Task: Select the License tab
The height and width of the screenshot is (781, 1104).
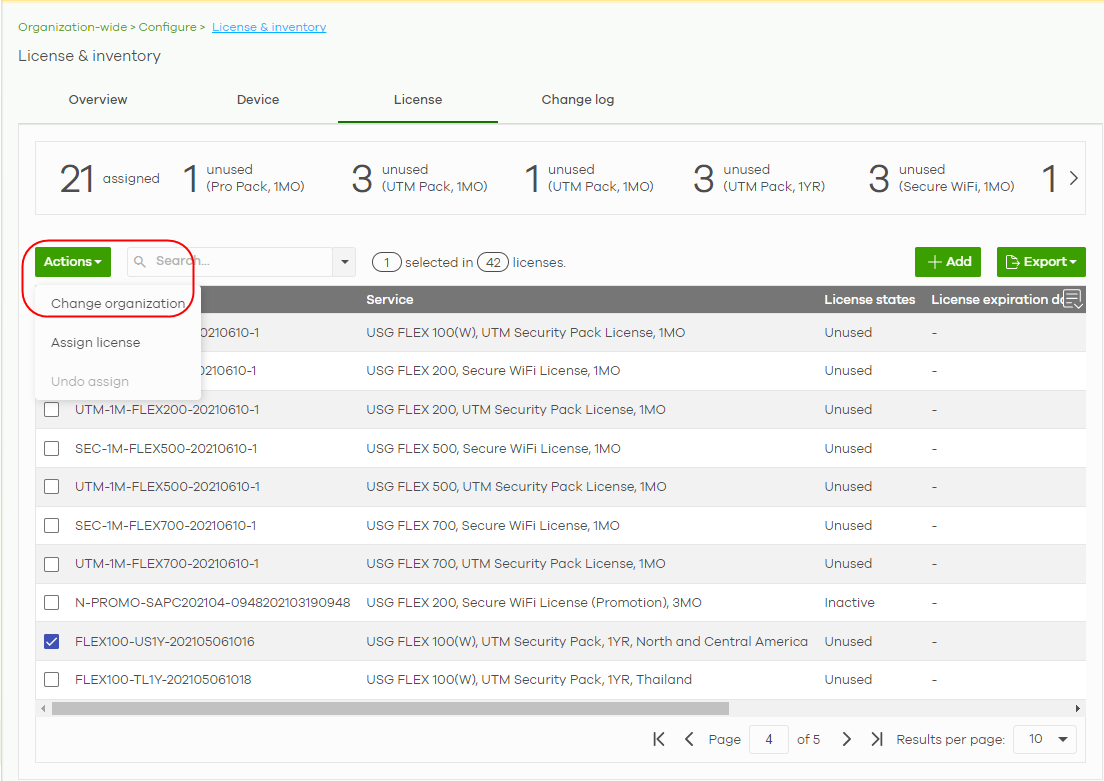Action: 418,99
